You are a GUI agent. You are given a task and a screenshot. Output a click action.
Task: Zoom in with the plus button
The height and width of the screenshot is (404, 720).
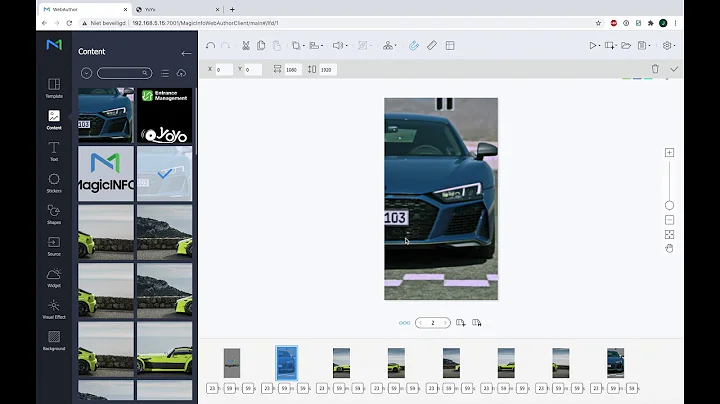pyautogui.click(x=669, y=152)
